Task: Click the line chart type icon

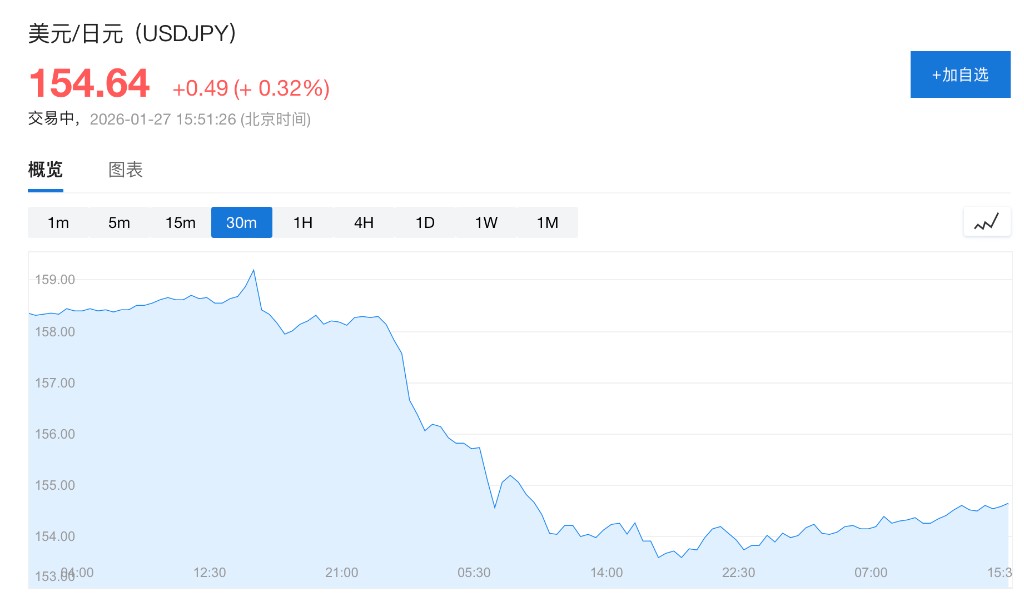Action: pos(986,222)
